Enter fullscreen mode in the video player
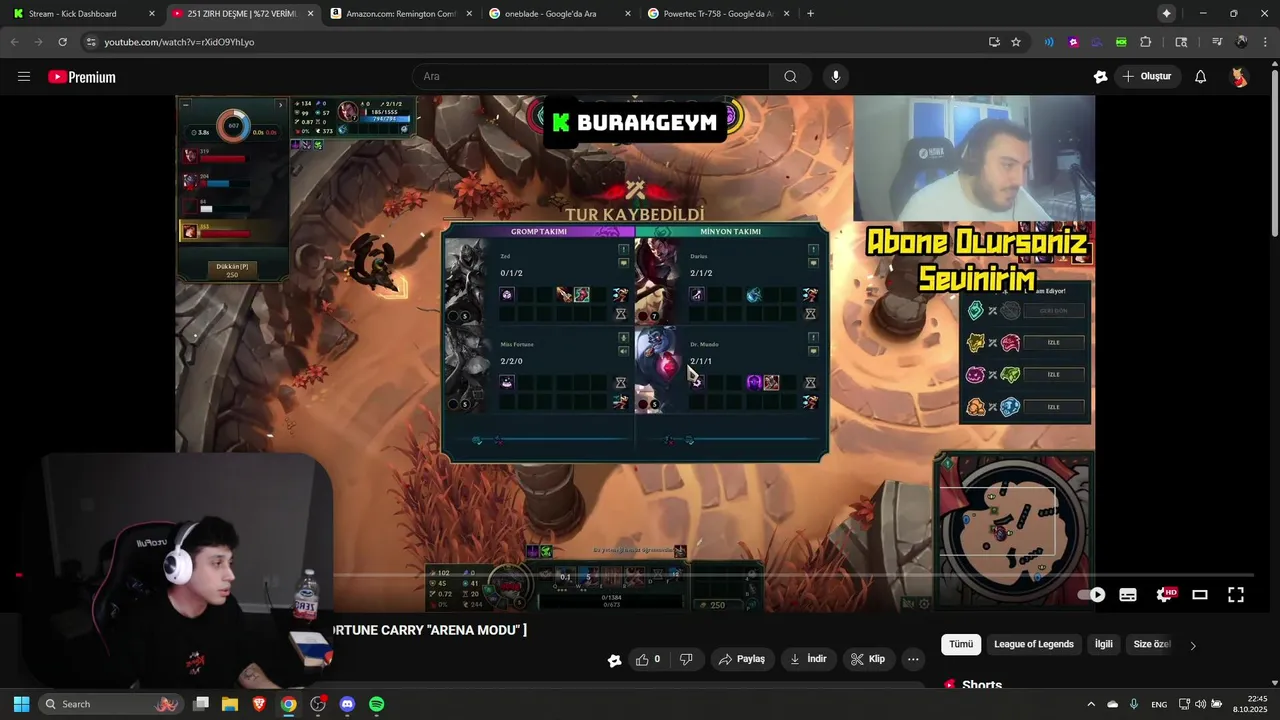Screen dimensions: 1280x720 [1236, 594]
